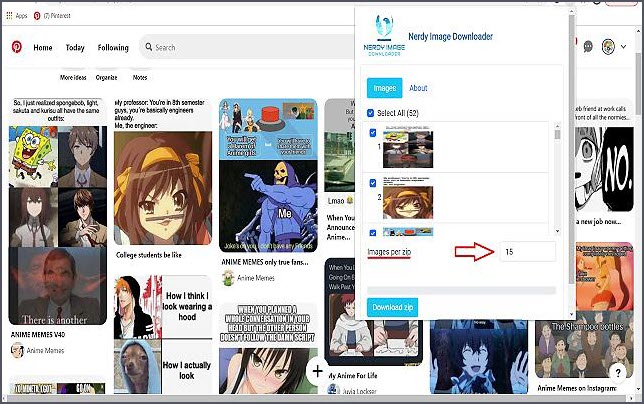Toggle the Select All (52) checkbox
The image size is (644, 404).
(x=370, y=113)
